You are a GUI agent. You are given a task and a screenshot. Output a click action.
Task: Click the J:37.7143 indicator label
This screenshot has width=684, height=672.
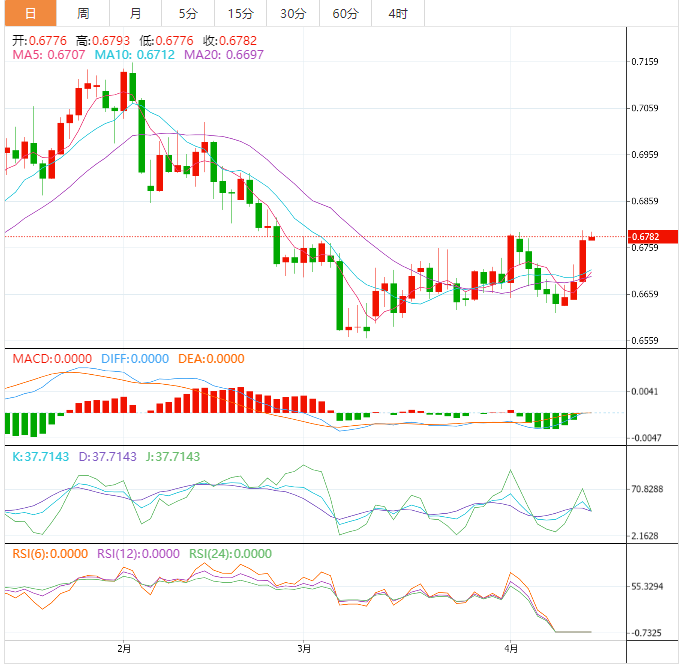(x=173, y=456)
